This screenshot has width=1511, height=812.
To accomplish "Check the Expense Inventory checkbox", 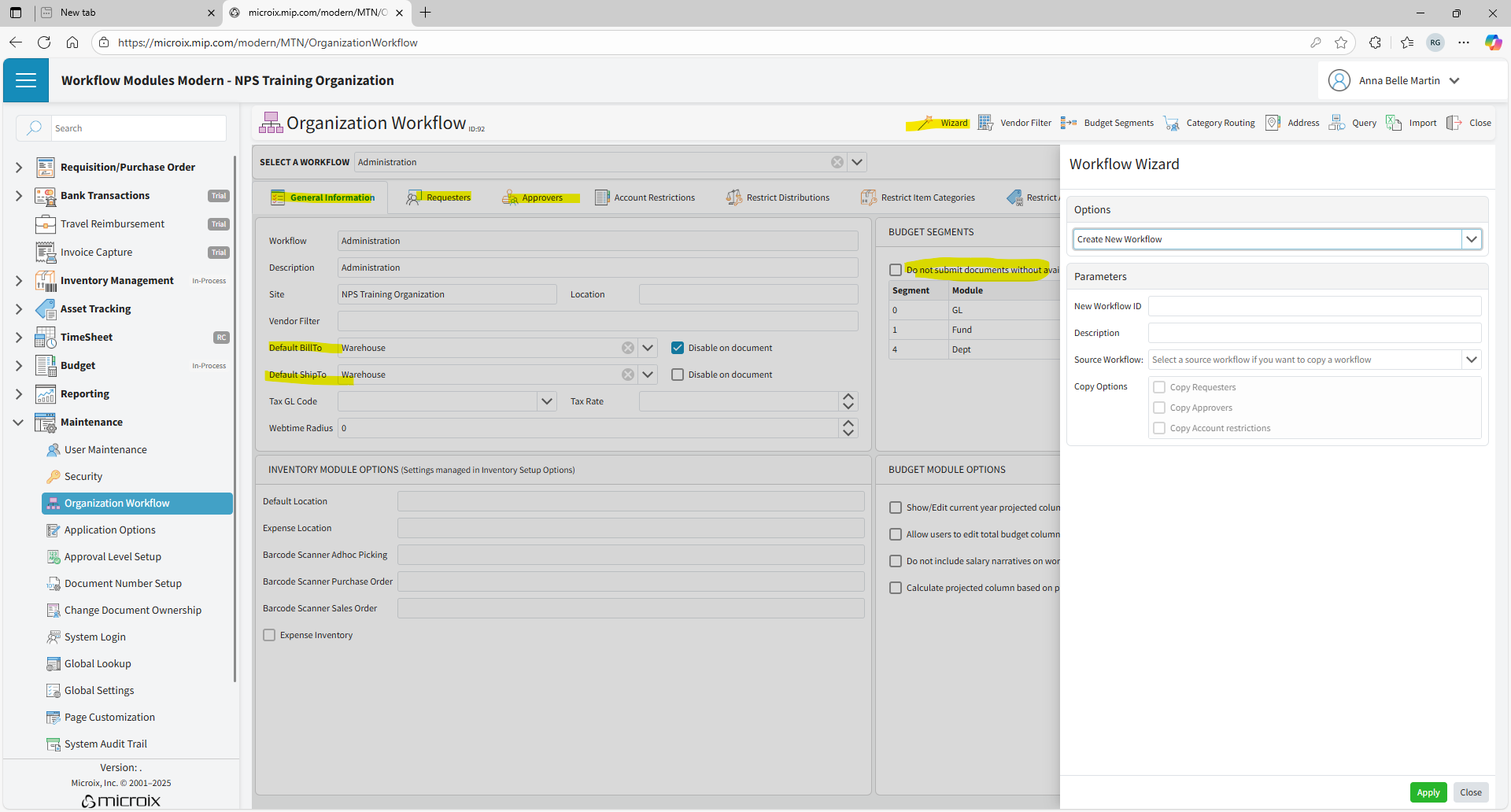I will click(x=270, y=635).
